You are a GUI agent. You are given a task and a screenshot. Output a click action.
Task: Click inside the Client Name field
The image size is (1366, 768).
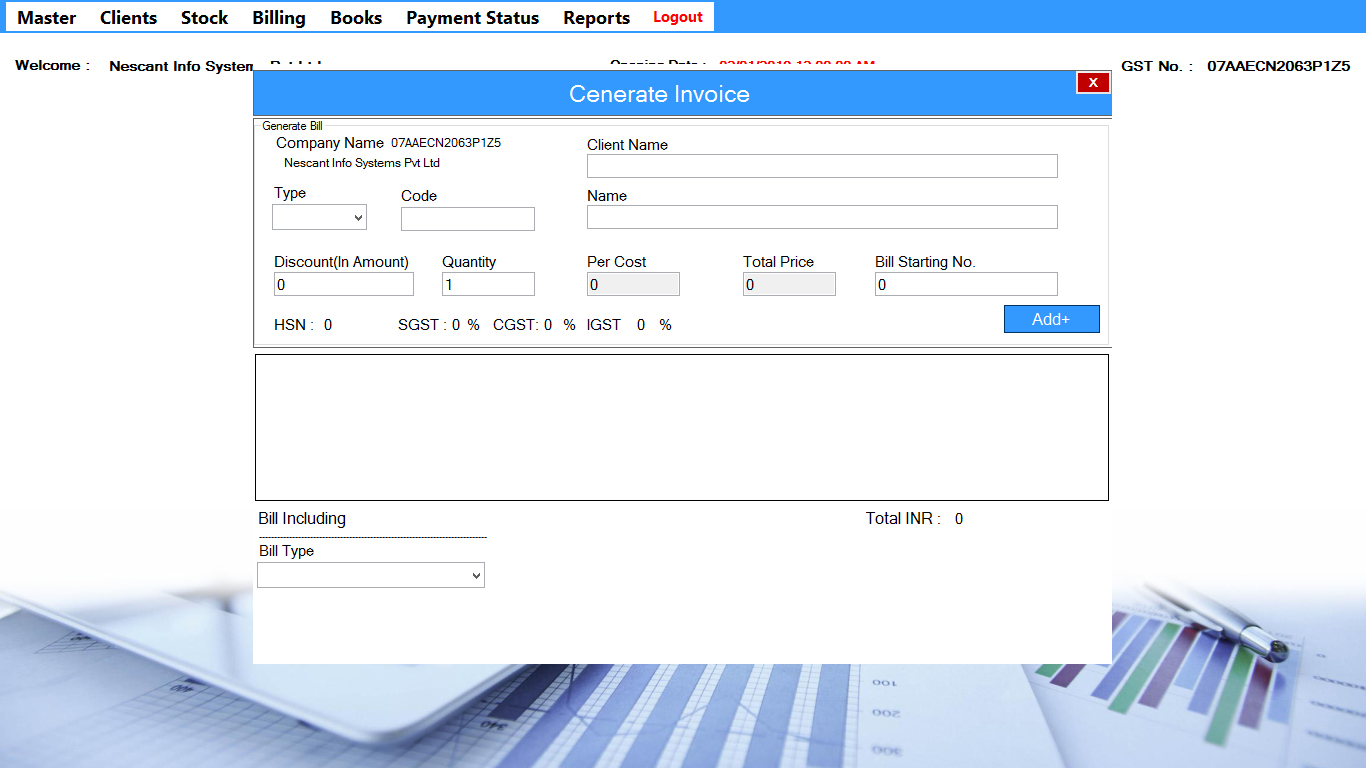coord(821,165)
